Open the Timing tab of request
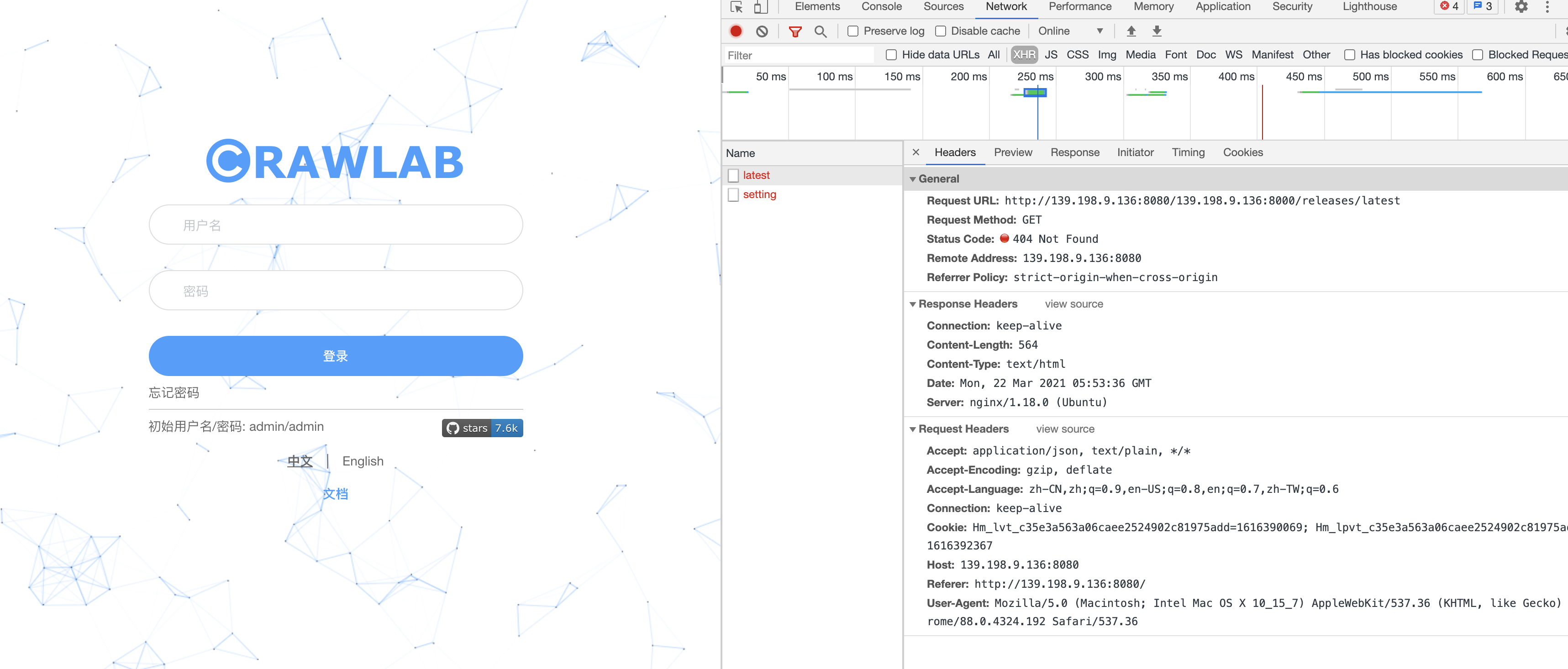1568x669 pixels. [x=1188, y=153]
